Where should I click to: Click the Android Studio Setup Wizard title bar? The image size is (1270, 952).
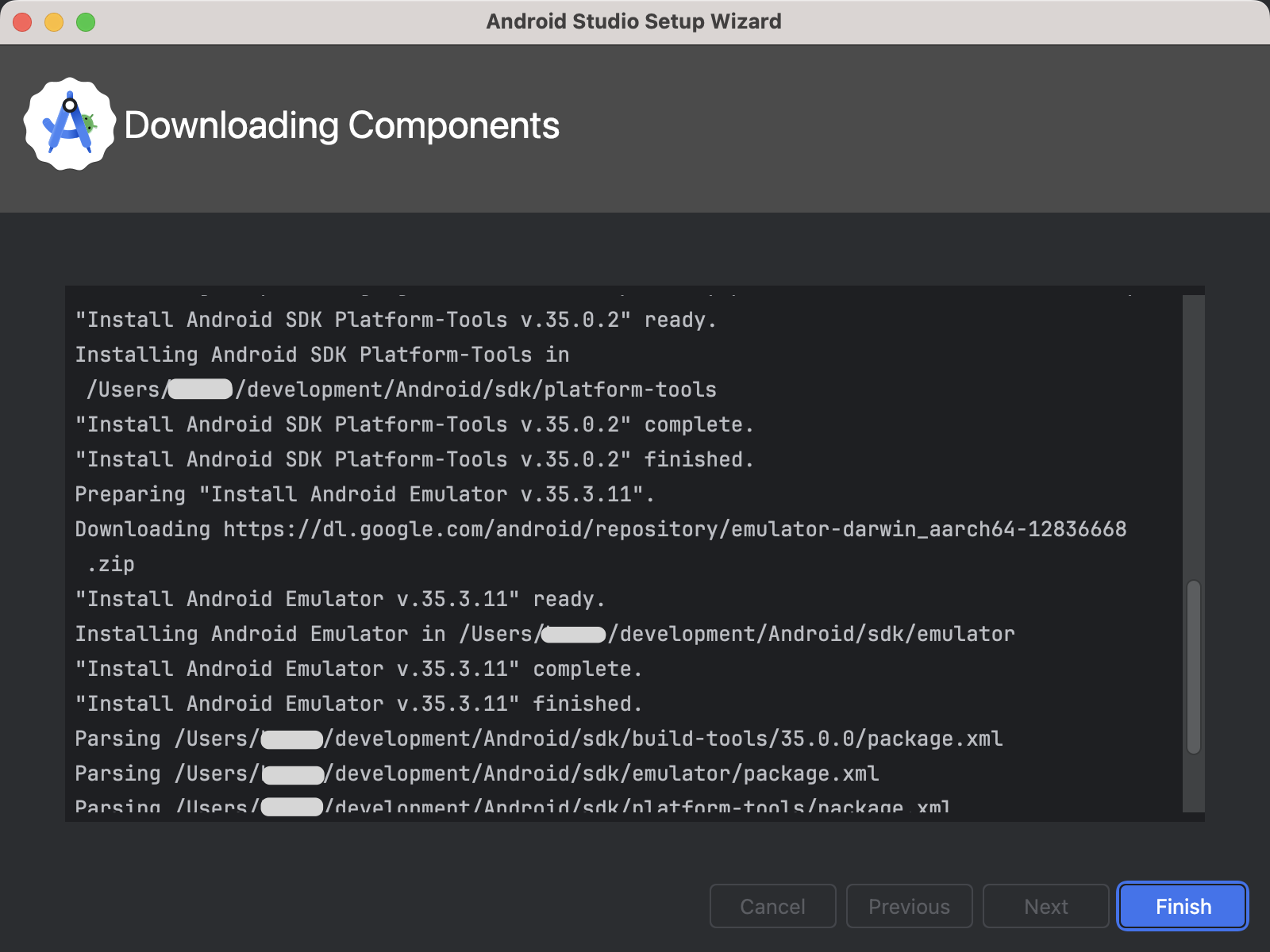tap(635, 21)
